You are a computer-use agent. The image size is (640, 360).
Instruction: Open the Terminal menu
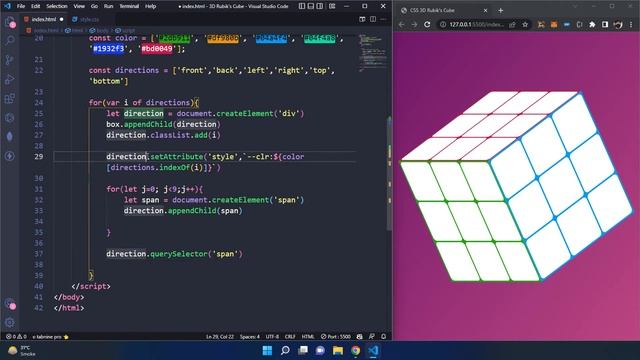[129, 6]
